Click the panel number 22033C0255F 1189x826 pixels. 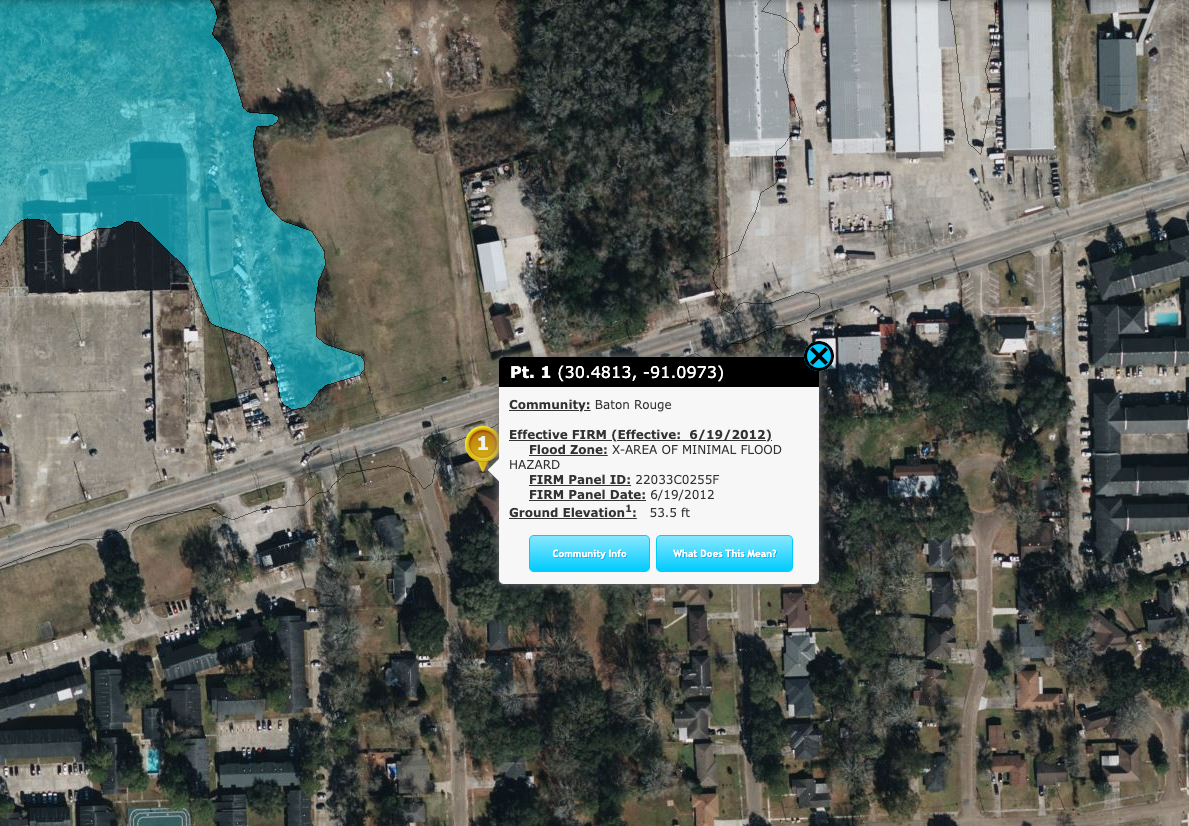pyautogui.click(x=677, y=479)
